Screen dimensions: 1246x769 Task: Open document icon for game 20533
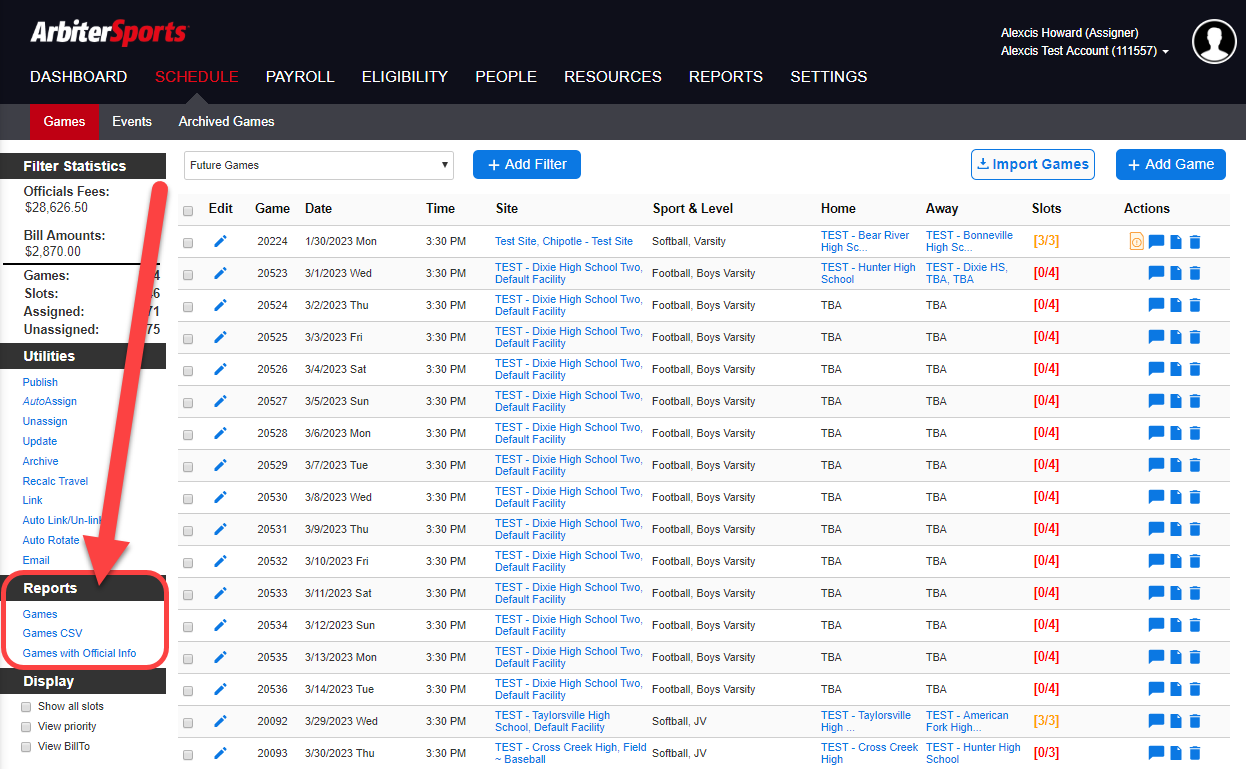(x=1176, y=593)
